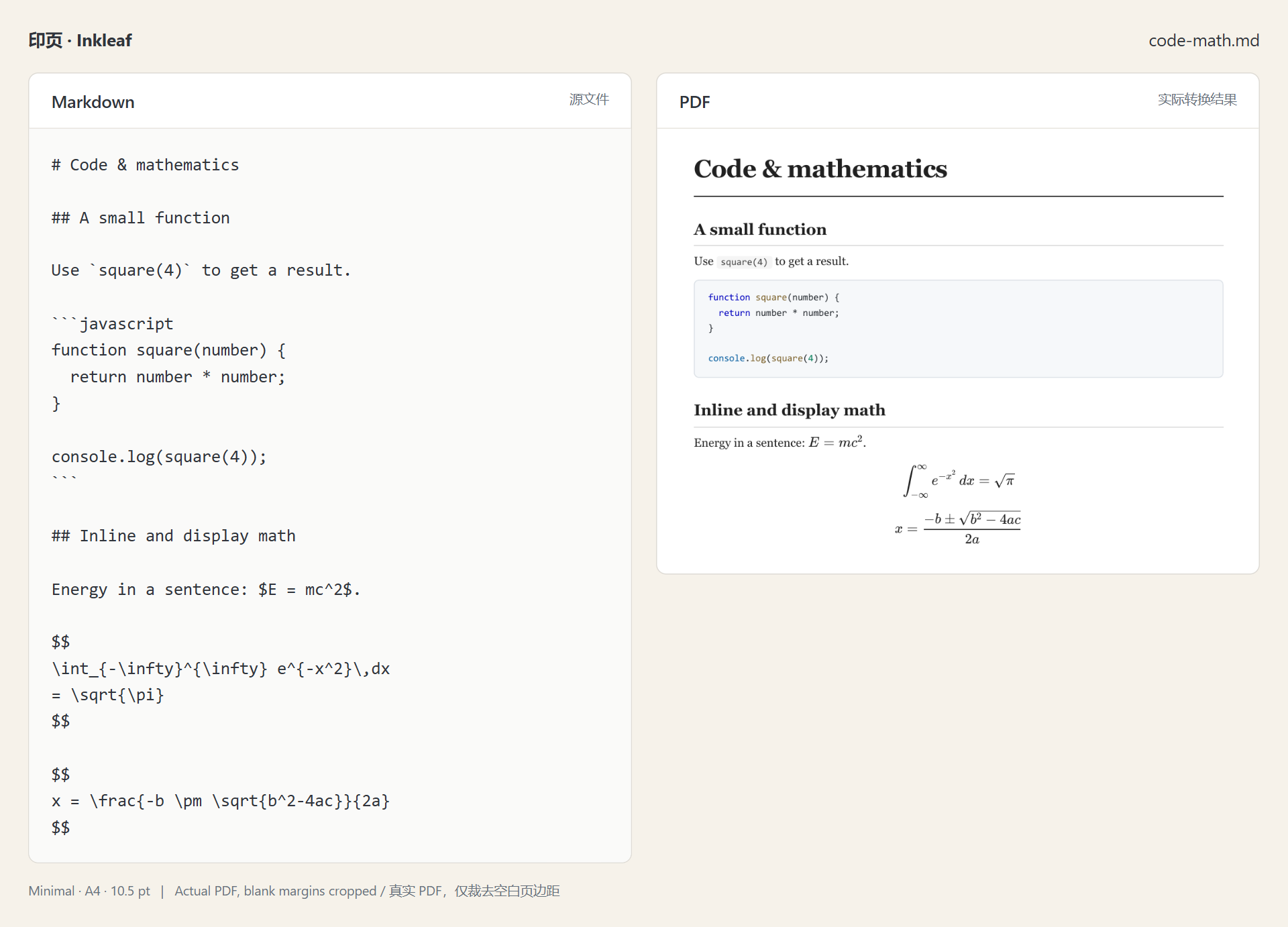Click 'return number * number;' in the PDF code block
This screenshot has height=927, width=1288.
[778, 313]
